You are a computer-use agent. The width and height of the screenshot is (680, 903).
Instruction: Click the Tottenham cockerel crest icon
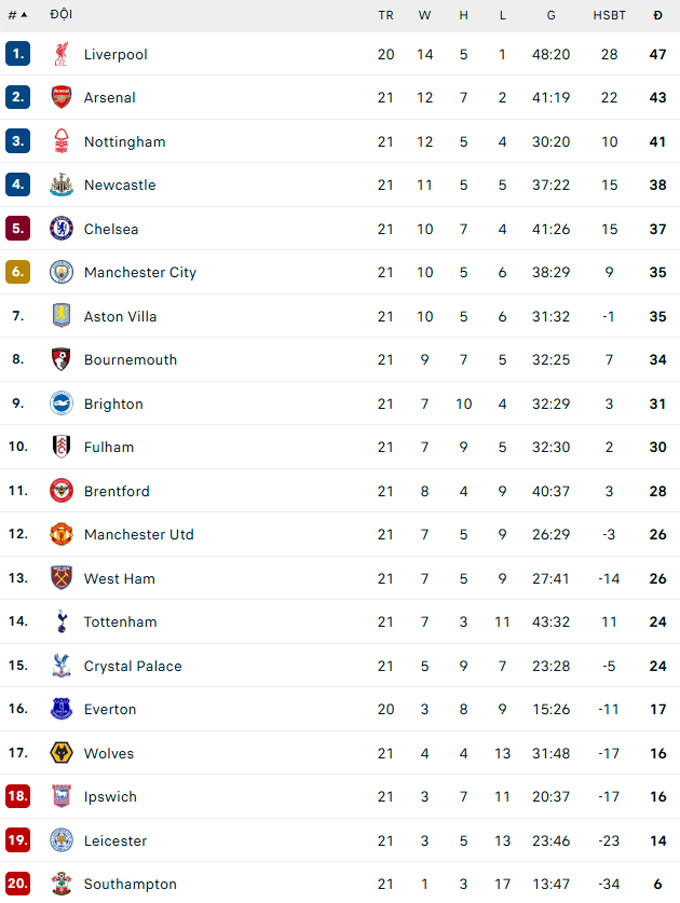(61, 622)
